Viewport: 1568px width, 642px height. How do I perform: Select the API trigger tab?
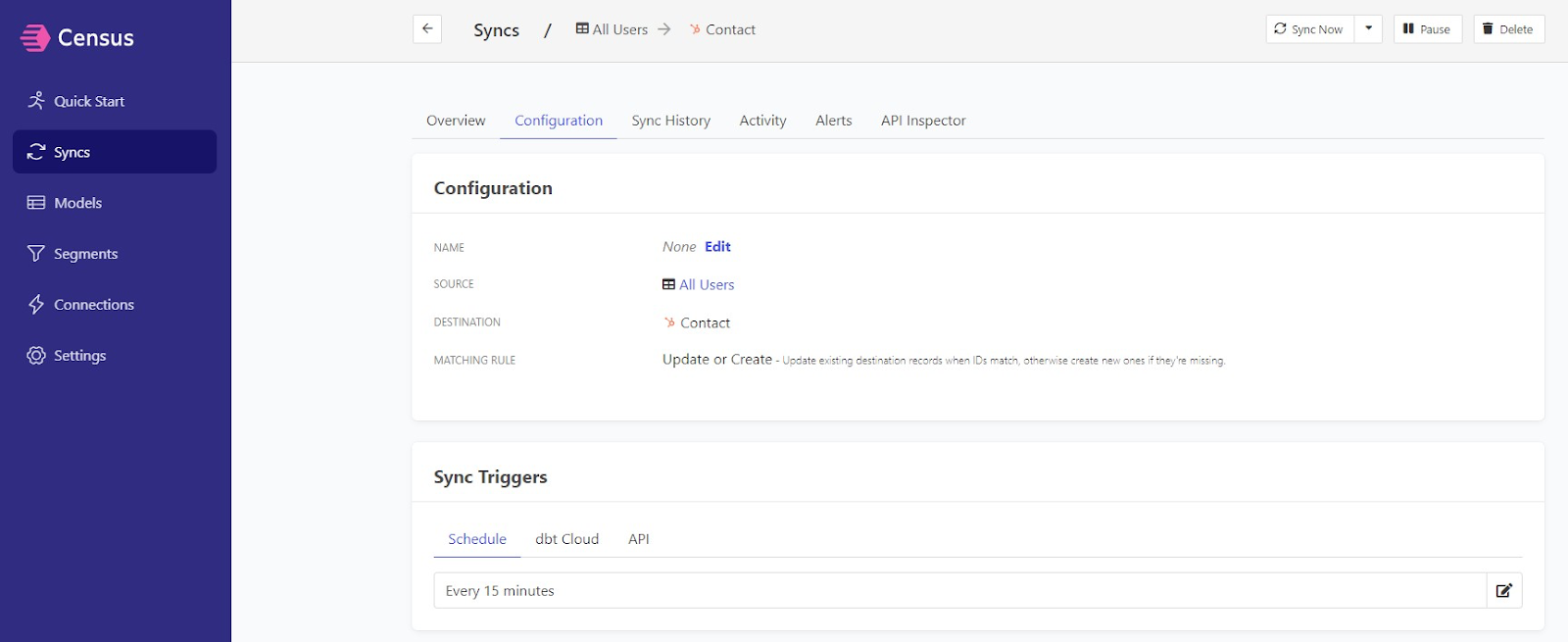coord(639,539)
